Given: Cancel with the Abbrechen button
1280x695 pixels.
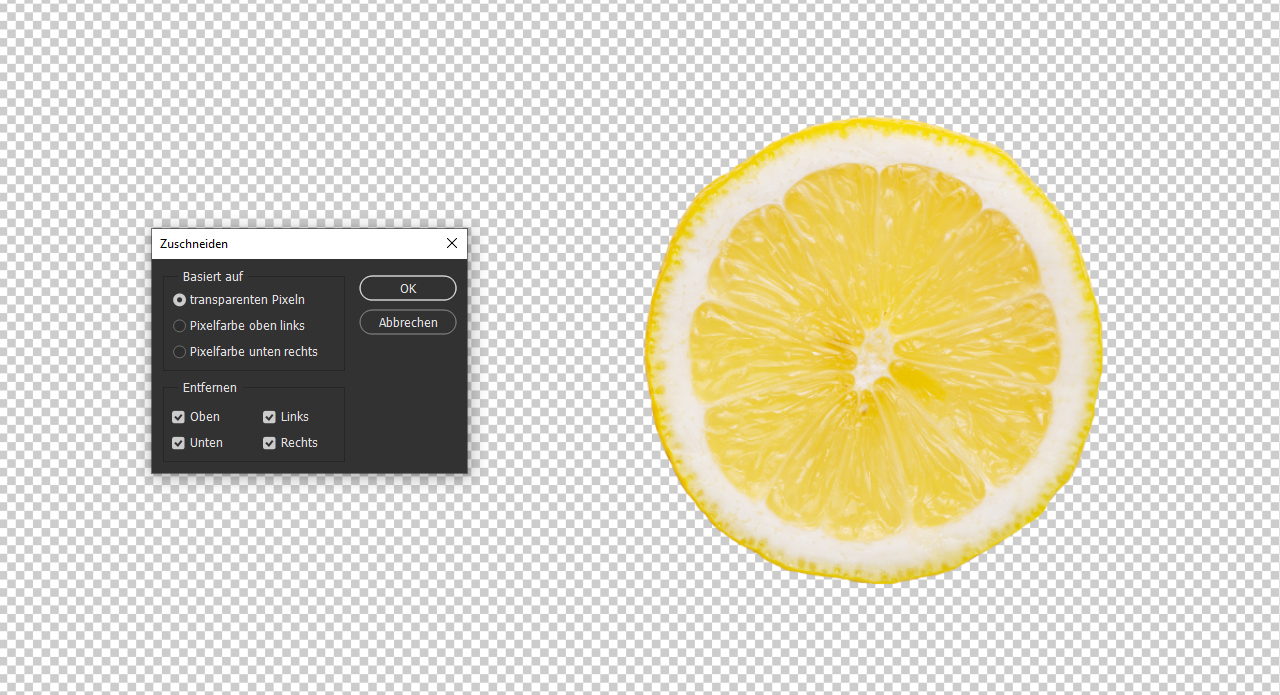Looking at the screenshot, I should pos(408,322).
